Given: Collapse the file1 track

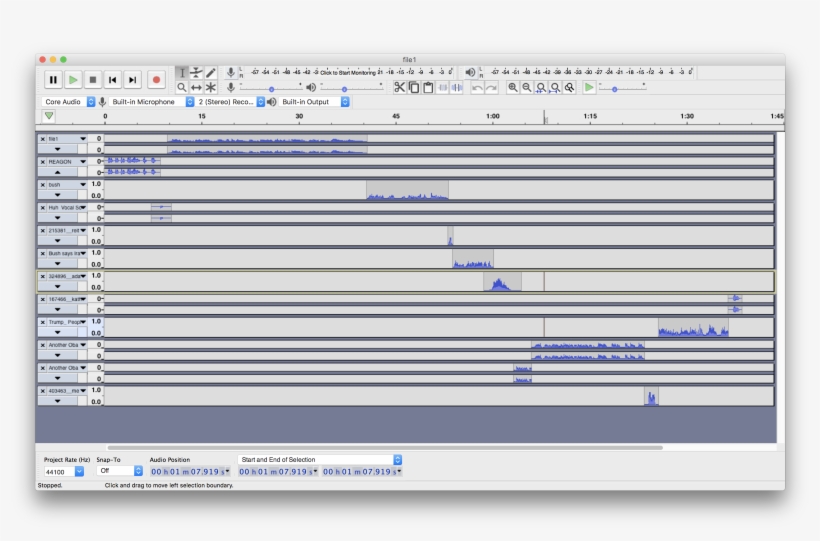Looking at the screenshot, I should click(58, 149).
